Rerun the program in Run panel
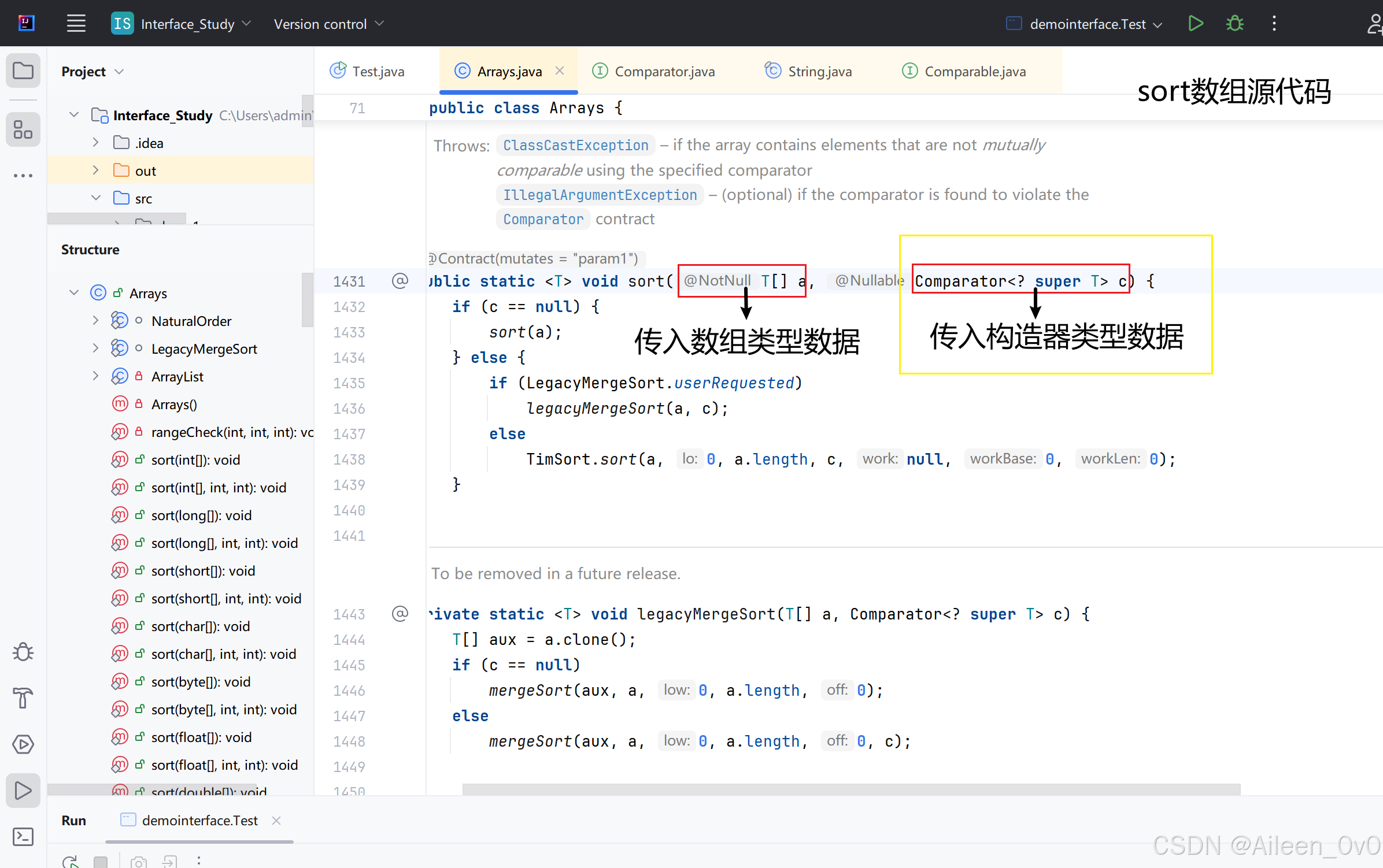The image size is (1383, 868). pos(71,862)
